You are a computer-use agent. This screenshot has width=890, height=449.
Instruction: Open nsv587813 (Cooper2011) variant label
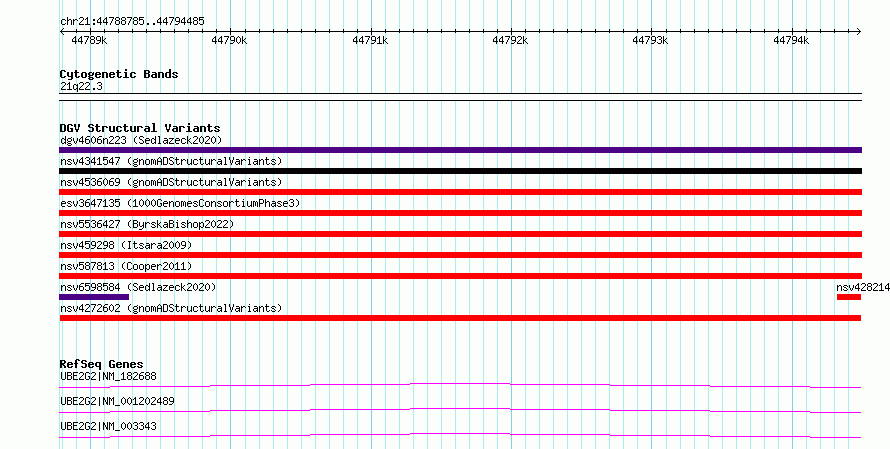tap(126, 266)
